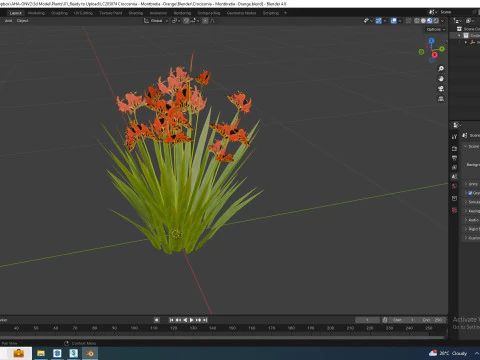
Task: Open Blender from the Windows taskbar
Action: pos(90,353)
